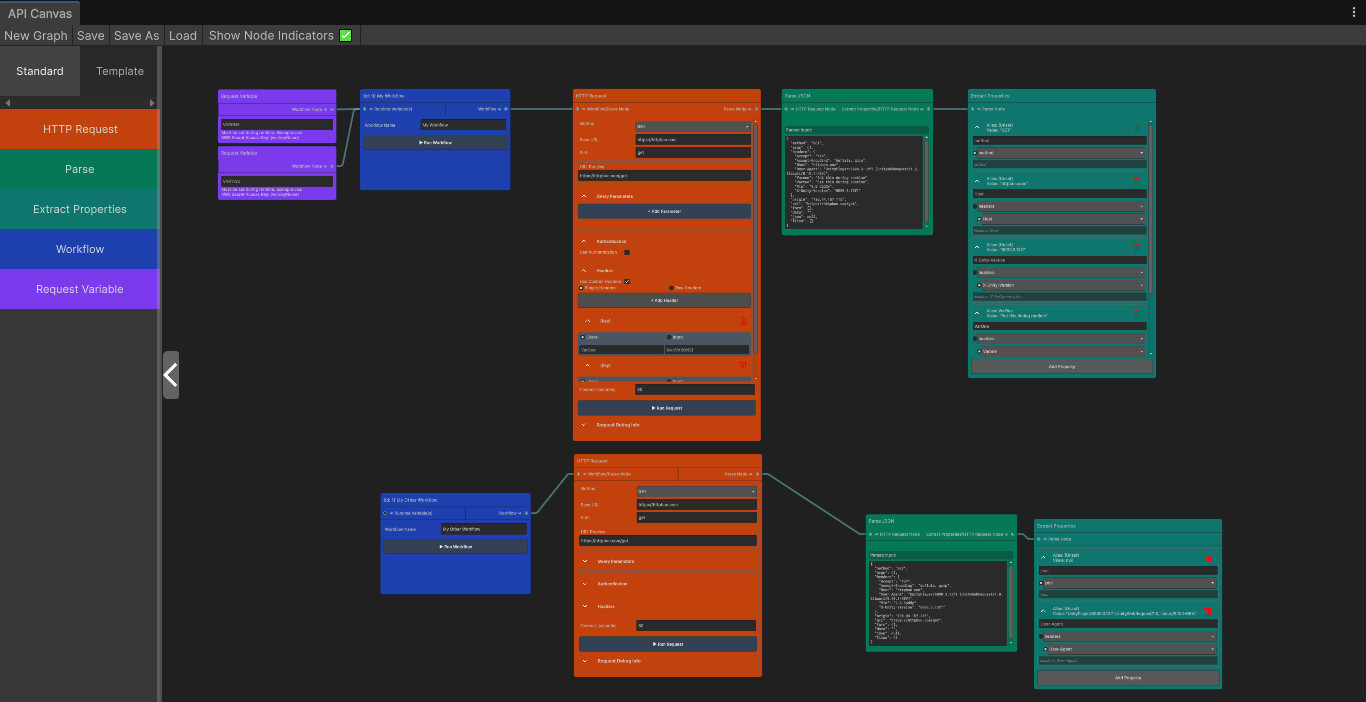This screenshot has width=1366, height=702.
Task: Click Save As in the toolbar
Action: click(137, 35)
